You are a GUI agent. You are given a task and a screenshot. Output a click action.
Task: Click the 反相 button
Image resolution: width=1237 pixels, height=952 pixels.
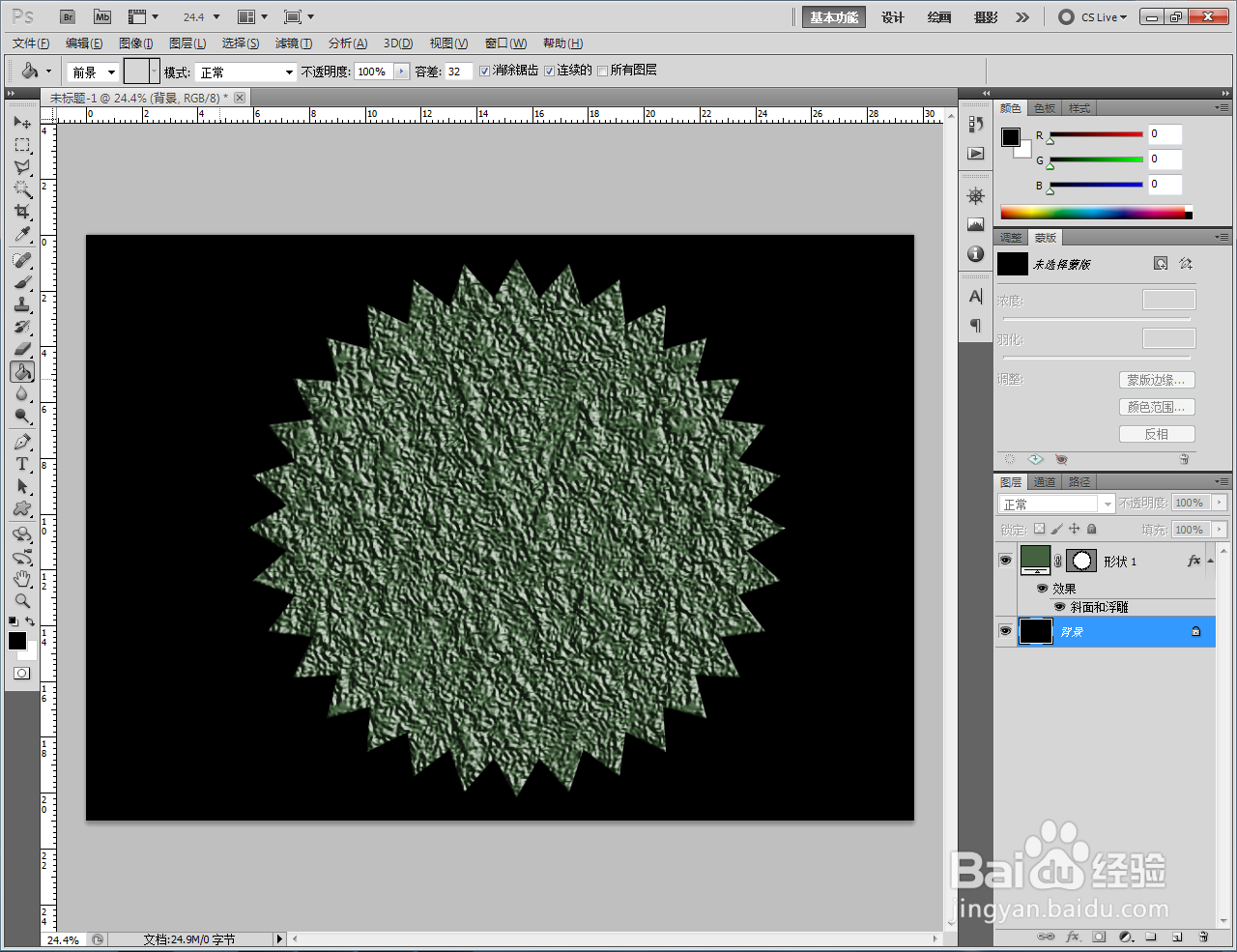1157,434
